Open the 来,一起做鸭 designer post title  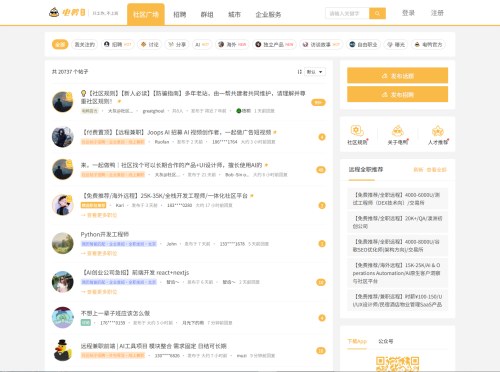click(172, 165)
